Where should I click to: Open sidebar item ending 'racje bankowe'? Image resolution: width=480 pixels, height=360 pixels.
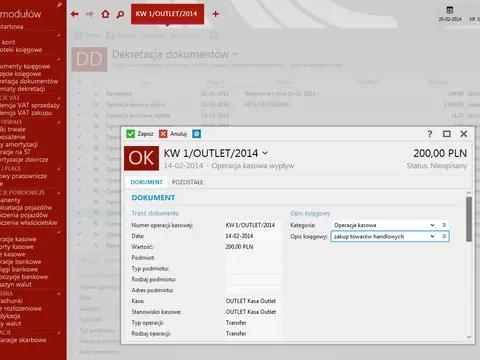(x=20, y=262)
